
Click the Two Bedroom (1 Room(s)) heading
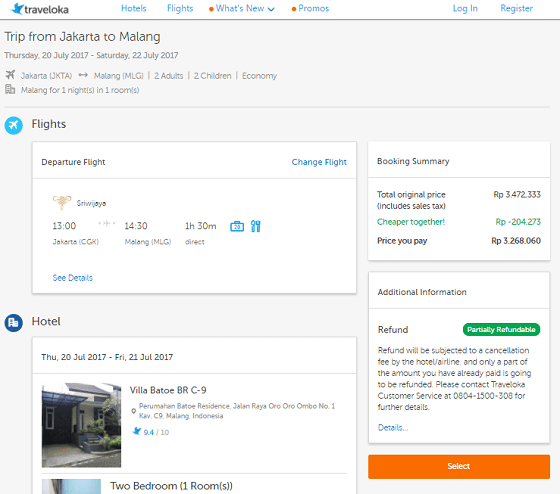(171, 486)
